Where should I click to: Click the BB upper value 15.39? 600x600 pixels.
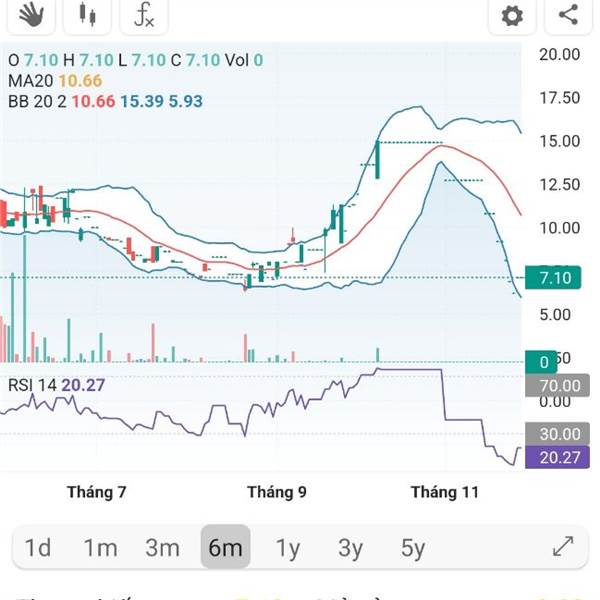[142, 101]
